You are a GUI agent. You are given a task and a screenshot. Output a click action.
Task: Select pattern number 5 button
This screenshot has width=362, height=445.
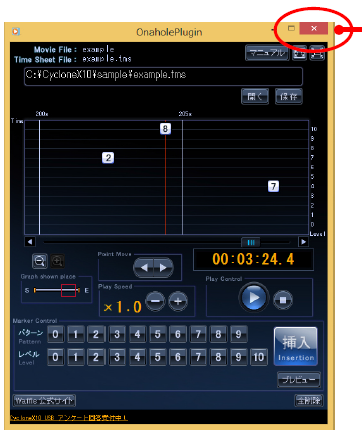point(158,334)
